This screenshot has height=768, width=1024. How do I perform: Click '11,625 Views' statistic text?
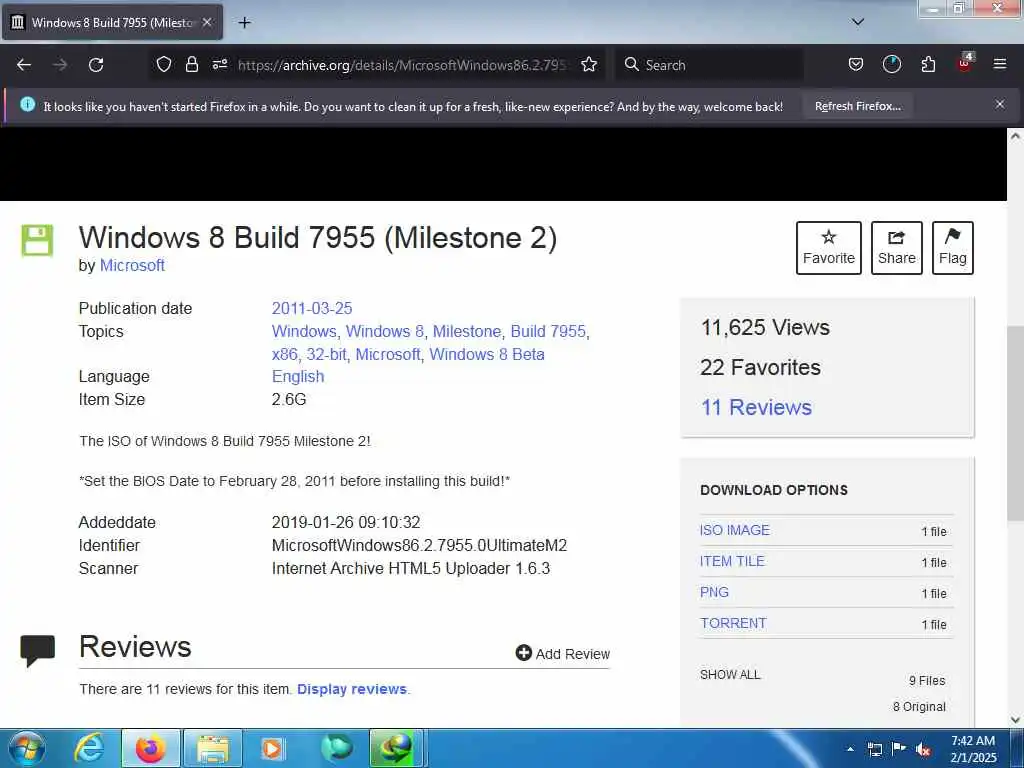point(765,327)
